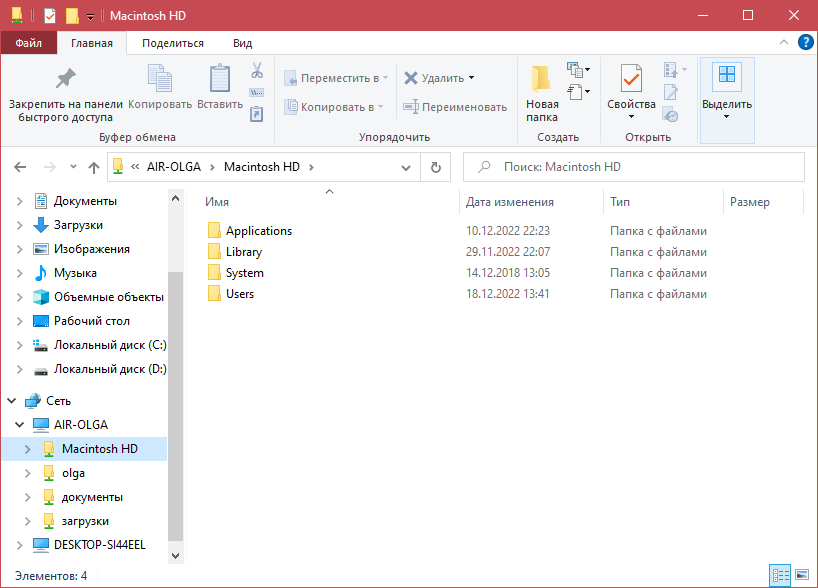Go up one level with the Up arrow
The width and height of the screenshot is (818, 588).
coord(94,167)
